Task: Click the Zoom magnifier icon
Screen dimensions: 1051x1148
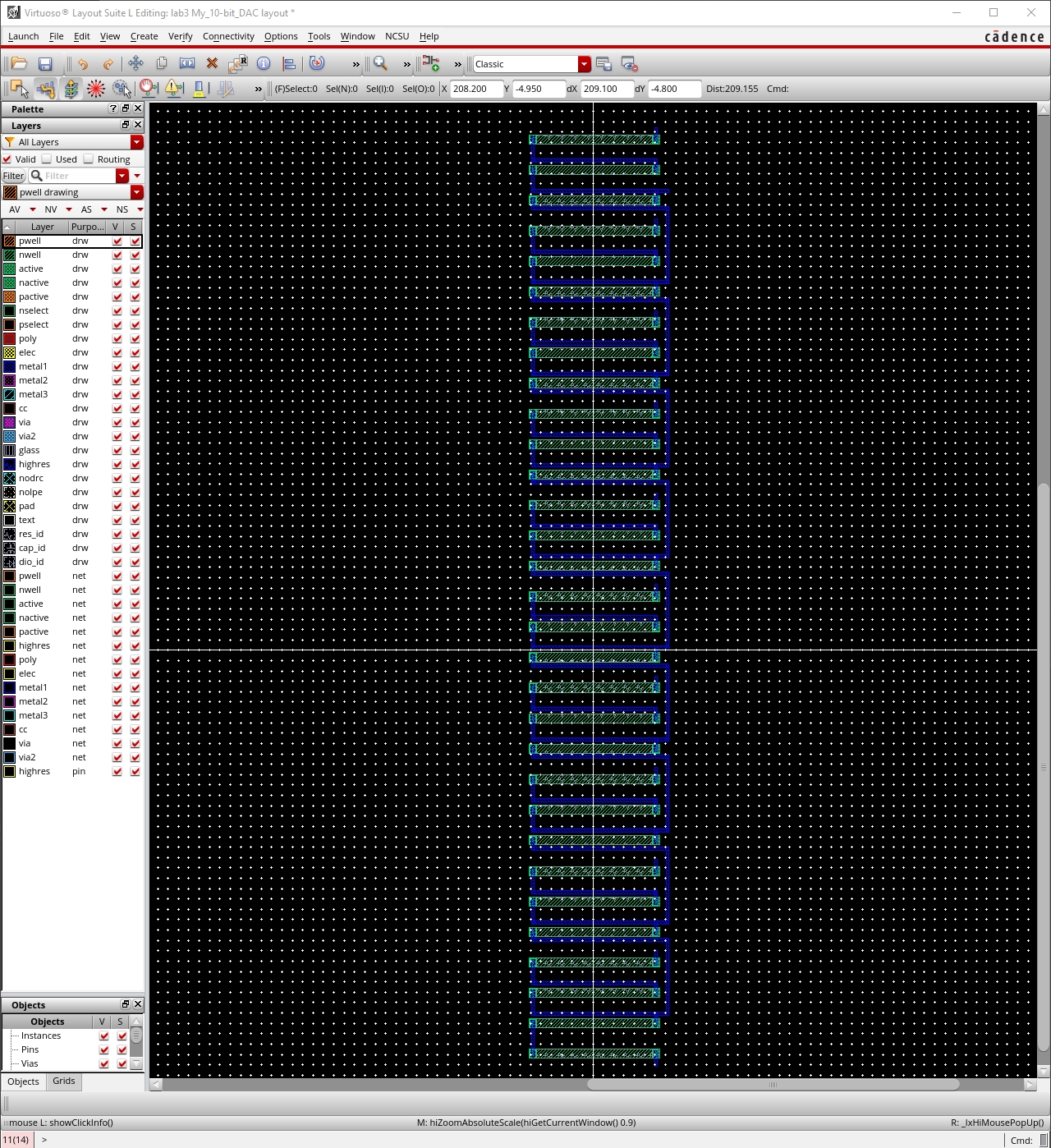Action: (380, 64)
